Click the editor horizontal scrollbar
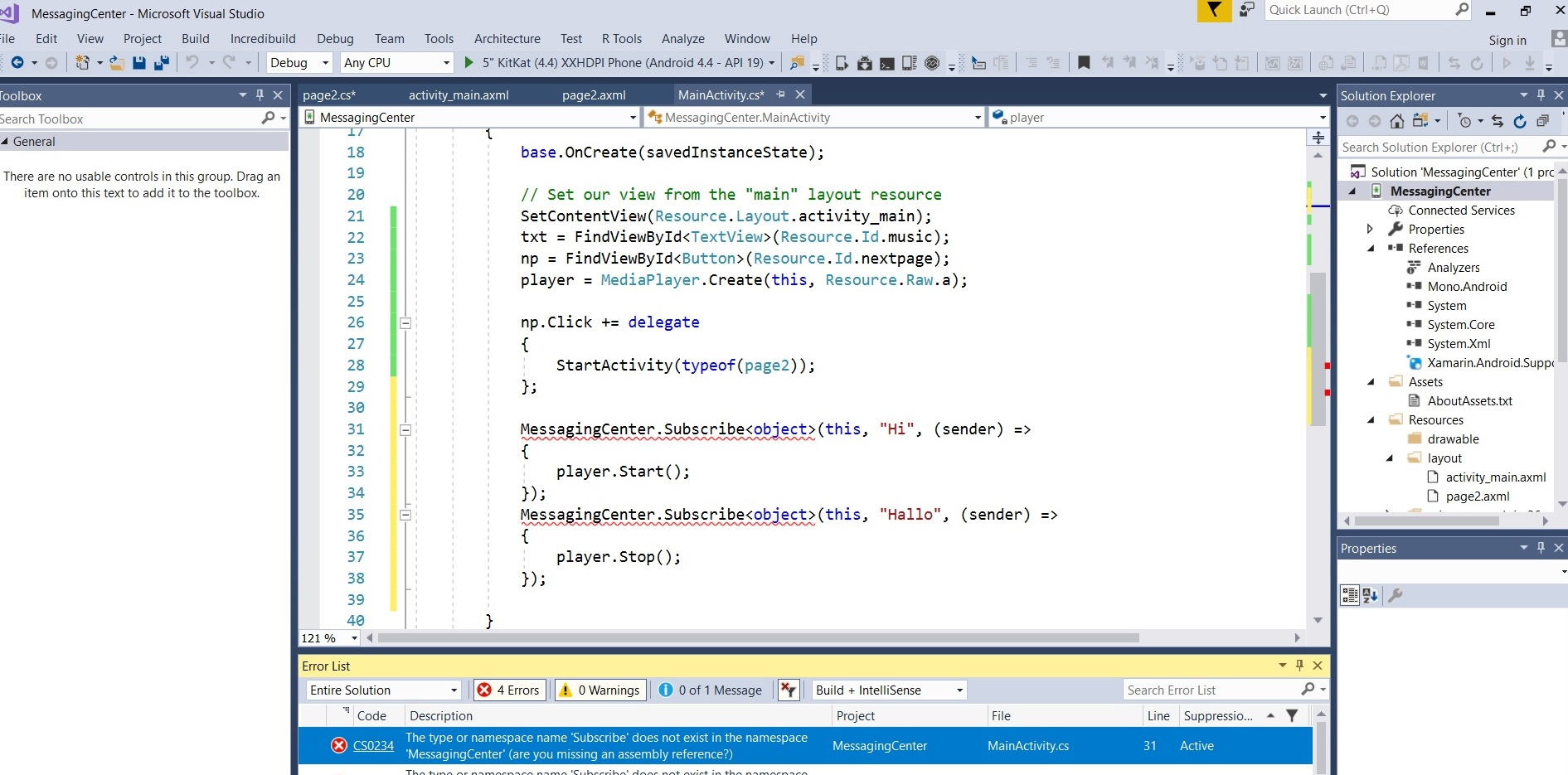 click(759, 637)
